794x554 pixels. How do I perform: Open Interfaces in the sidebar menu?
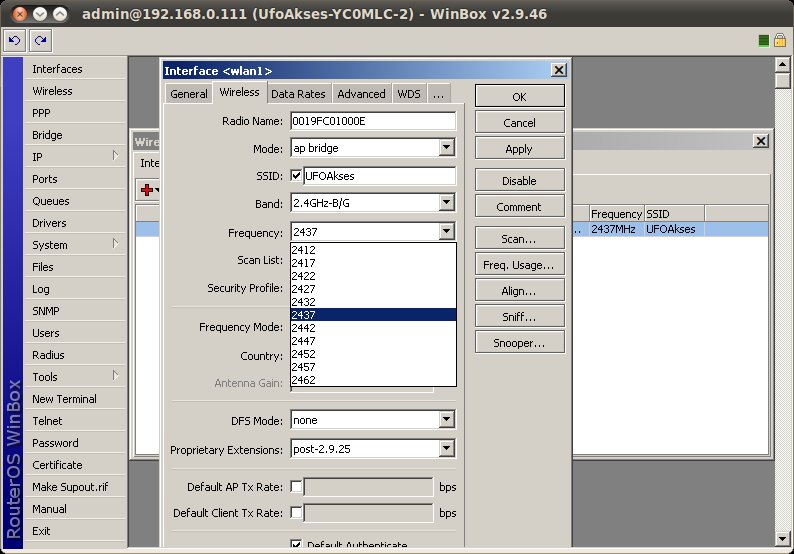[x=57, y=69]
